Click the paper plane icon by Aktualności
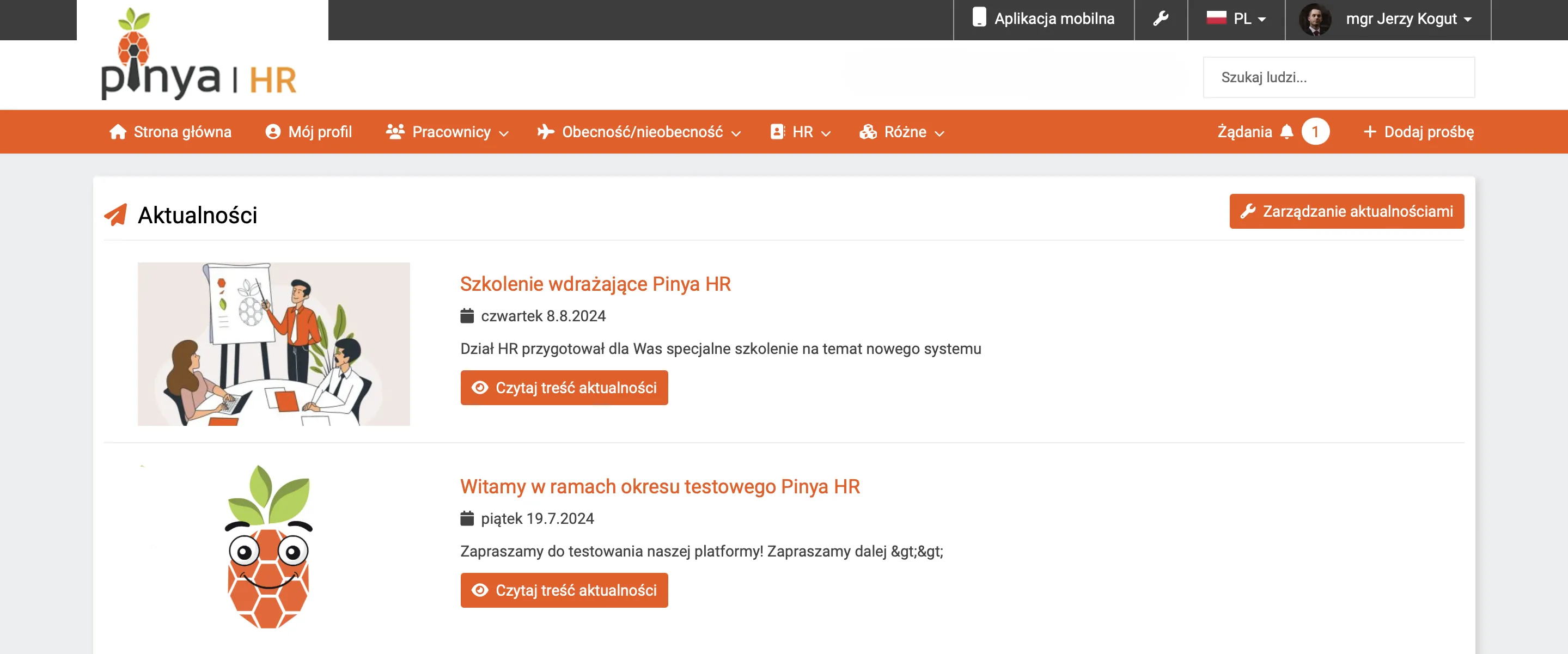The width and height of the screenshot is (1568, 654). click(x=115, y=214)
